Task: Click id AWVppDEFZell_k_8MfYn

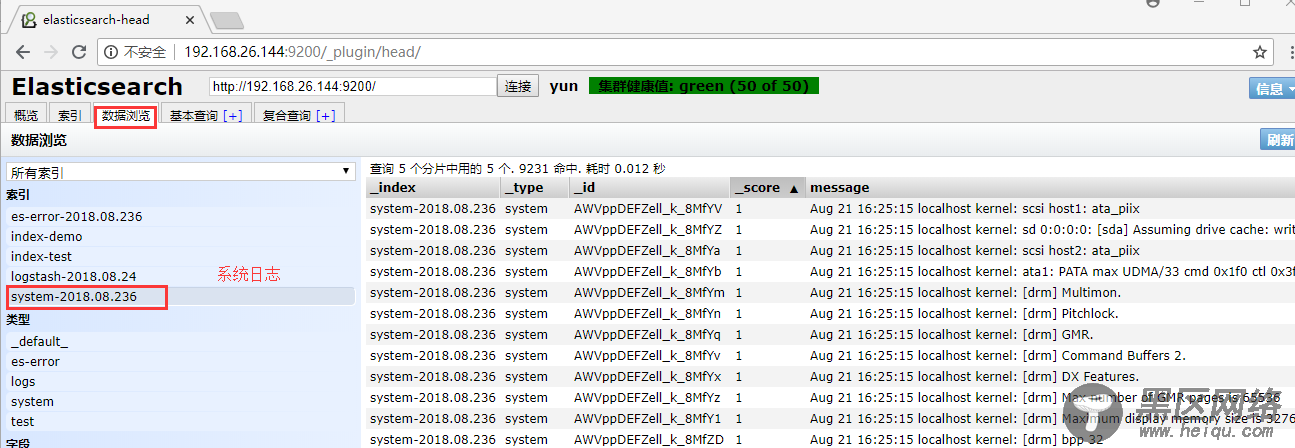Action: tap(647, 314)
